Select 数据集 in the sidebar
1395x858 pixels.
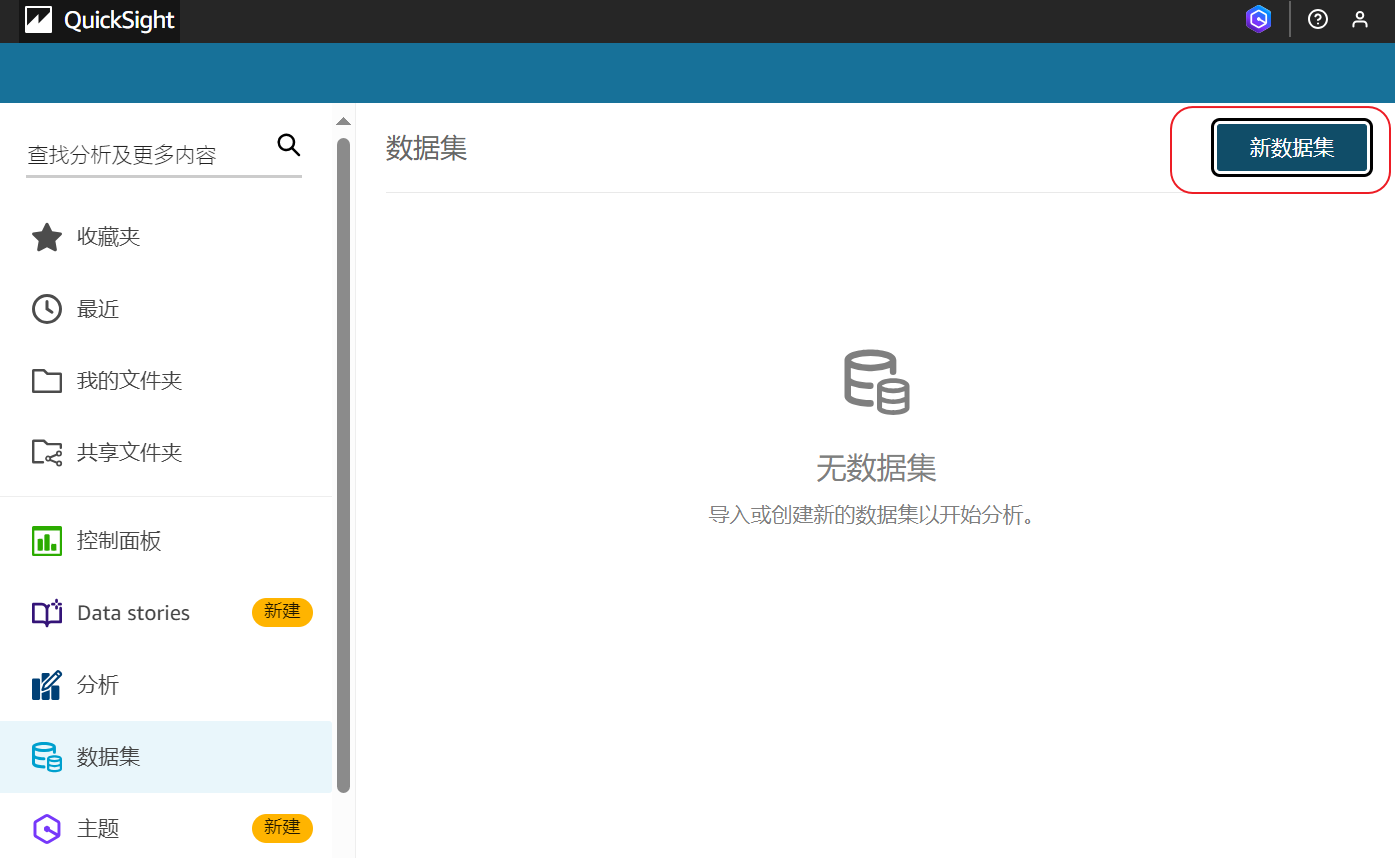108,757
